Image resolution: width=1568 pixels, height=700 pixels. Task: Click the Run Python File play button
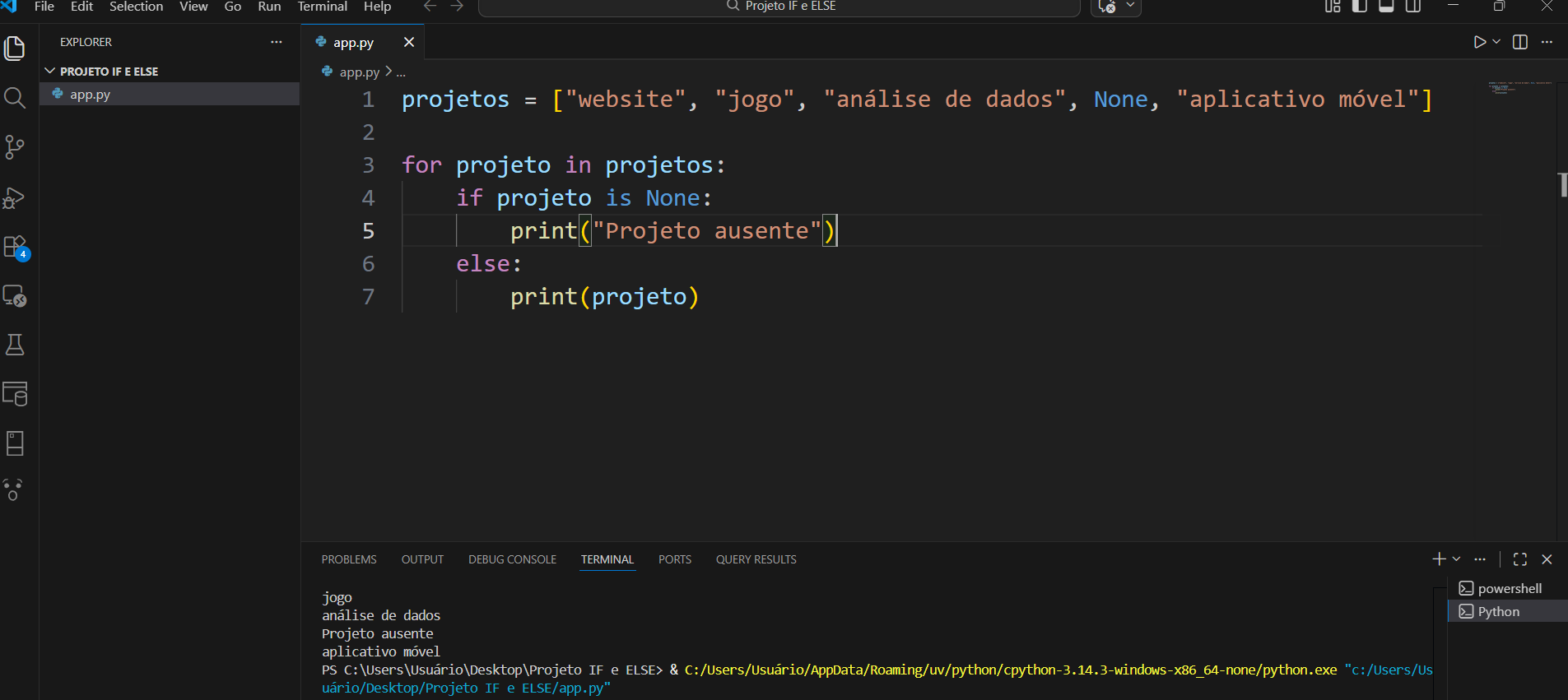[1479, 42]
